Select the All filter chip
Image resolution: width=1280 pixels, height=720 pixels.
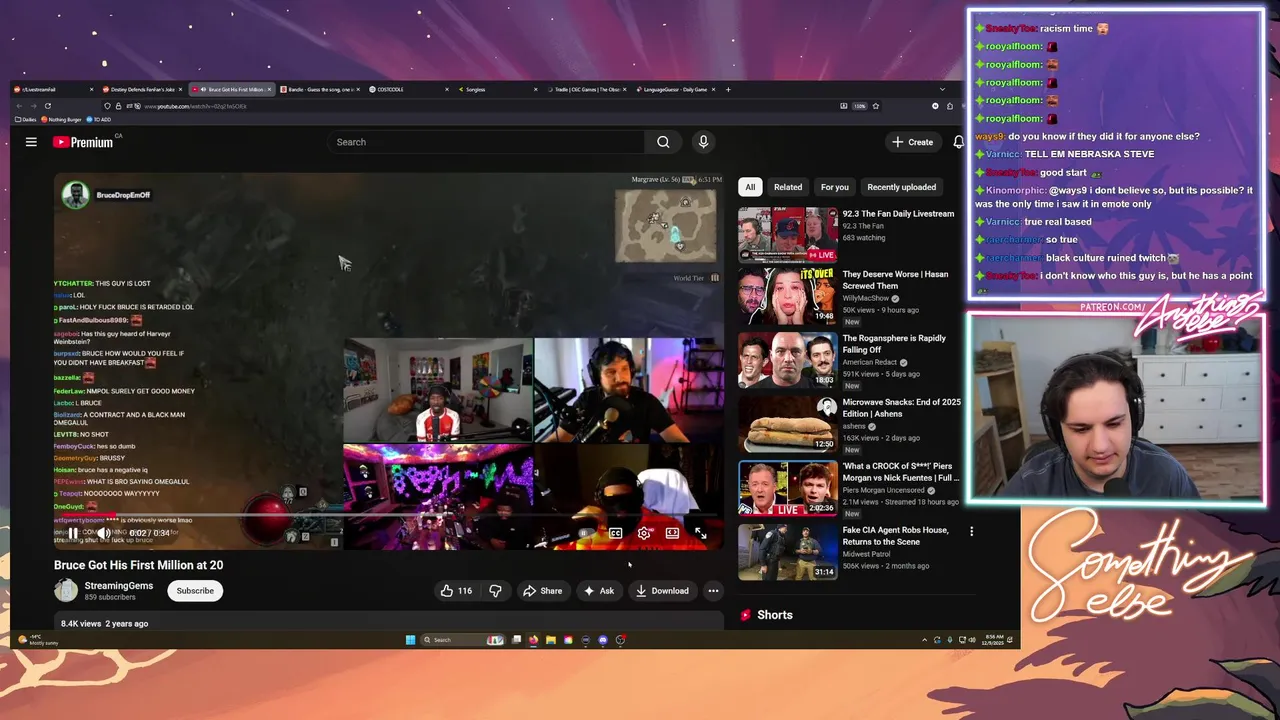750,187
